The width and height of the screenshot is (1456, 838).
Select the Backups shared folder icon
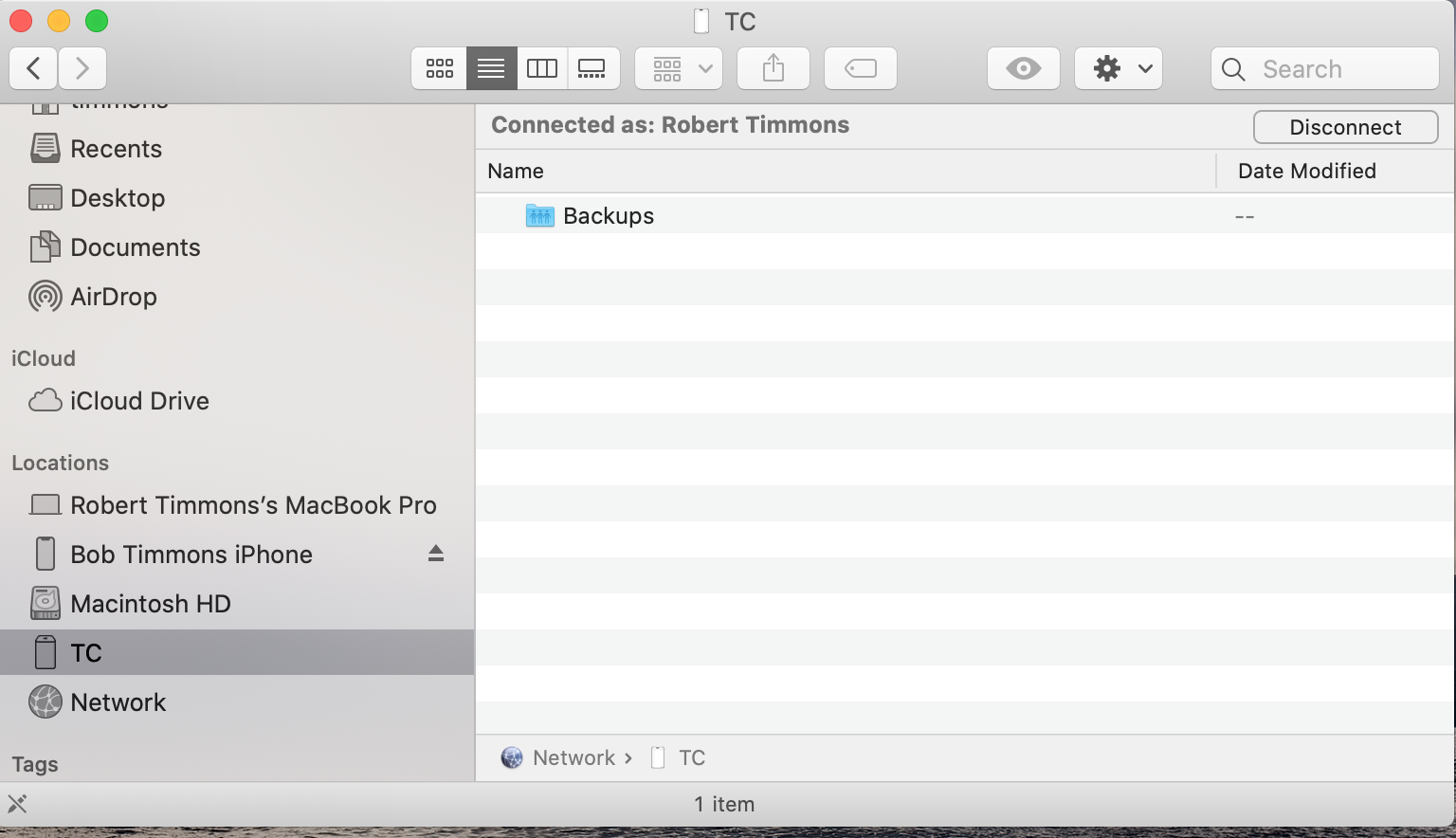540,215
